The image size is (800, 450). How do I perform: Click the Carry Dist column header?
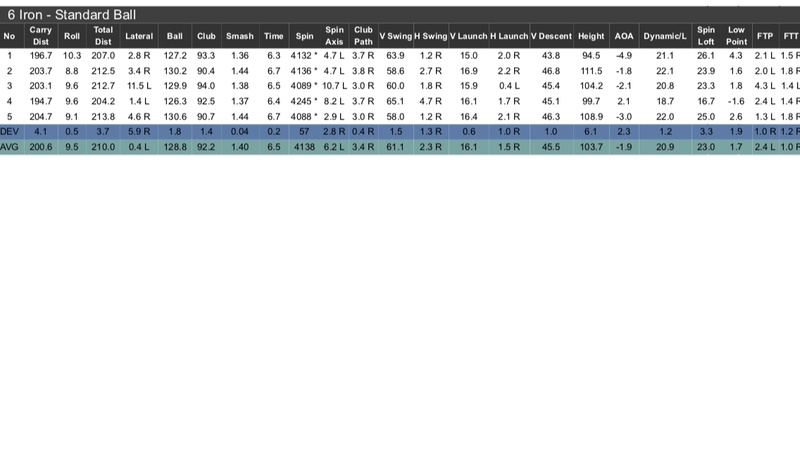point(40,36)
